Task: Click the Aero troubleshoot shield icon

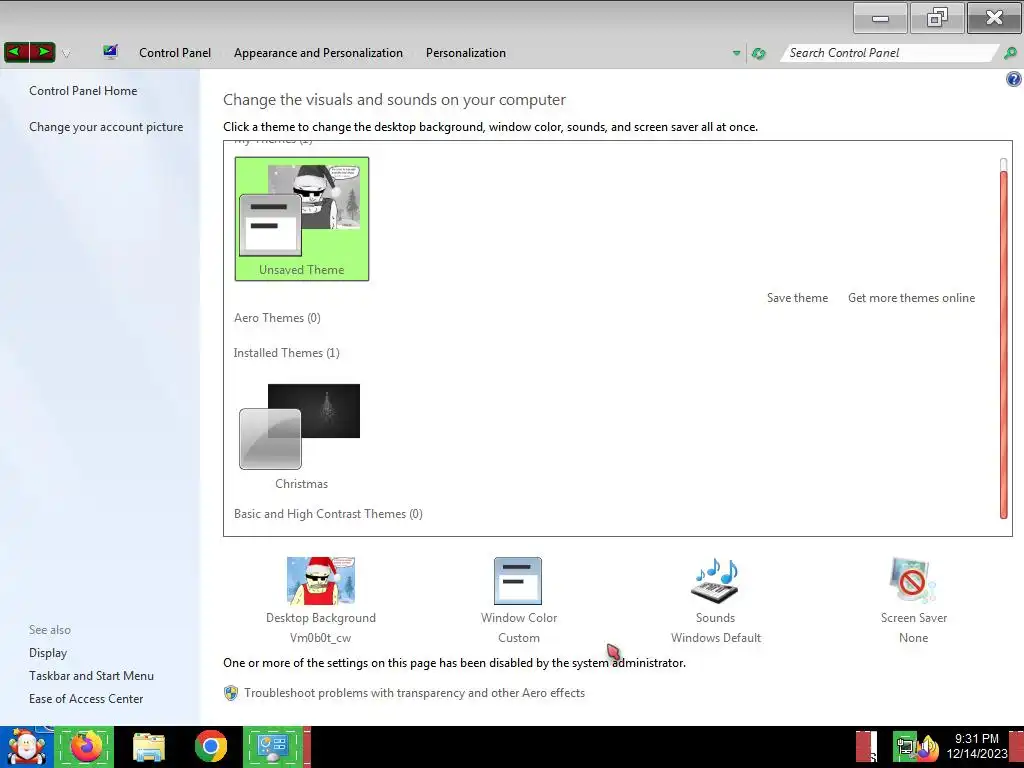Action: coord(231,693)
